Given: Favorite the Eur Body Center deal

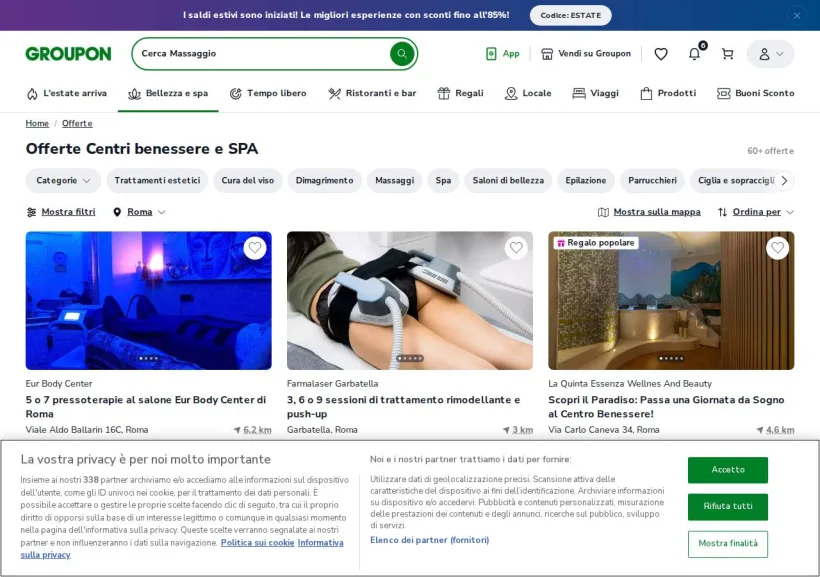Looking at the screenshot, I should click(255, 247).
